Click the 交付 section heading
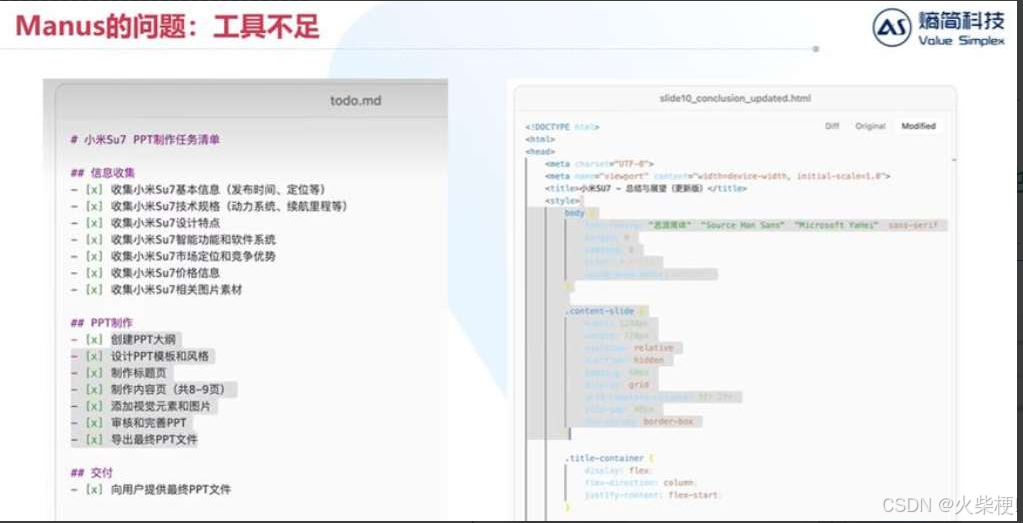Image resolution: width=1023 pixels, height=523 pixels. pos(91,473)
